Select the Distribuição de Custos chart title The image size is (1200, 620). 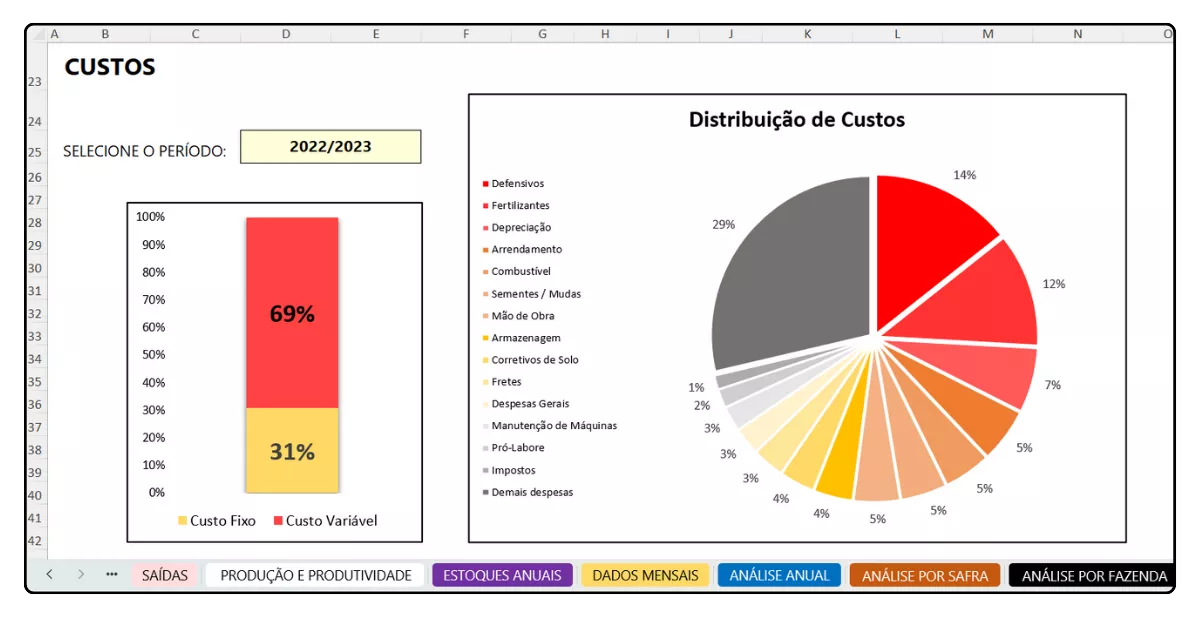tap(796, 120)
